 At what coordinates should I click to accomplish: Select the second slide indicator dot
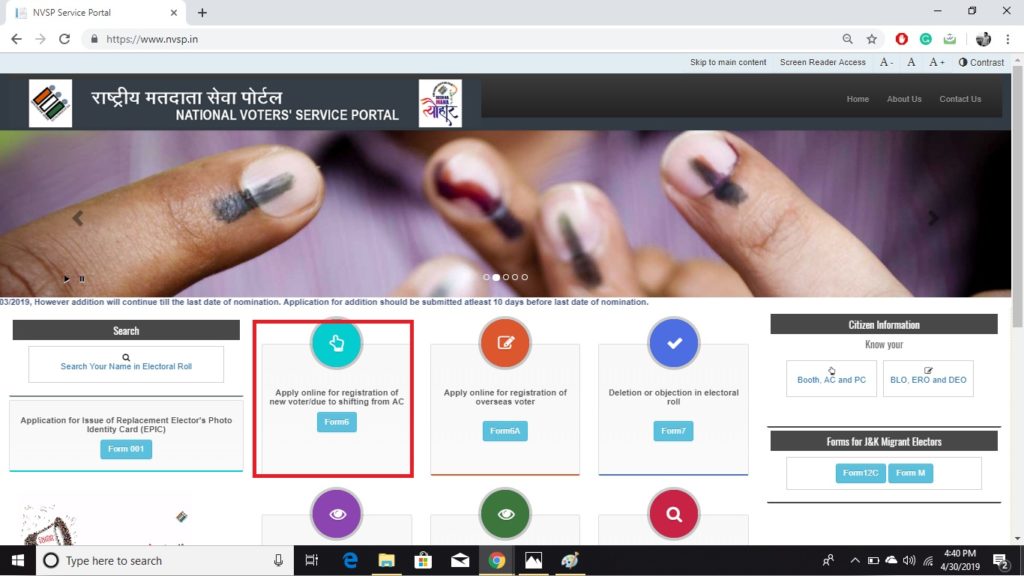pyautogui.click(x=496, y=277)
